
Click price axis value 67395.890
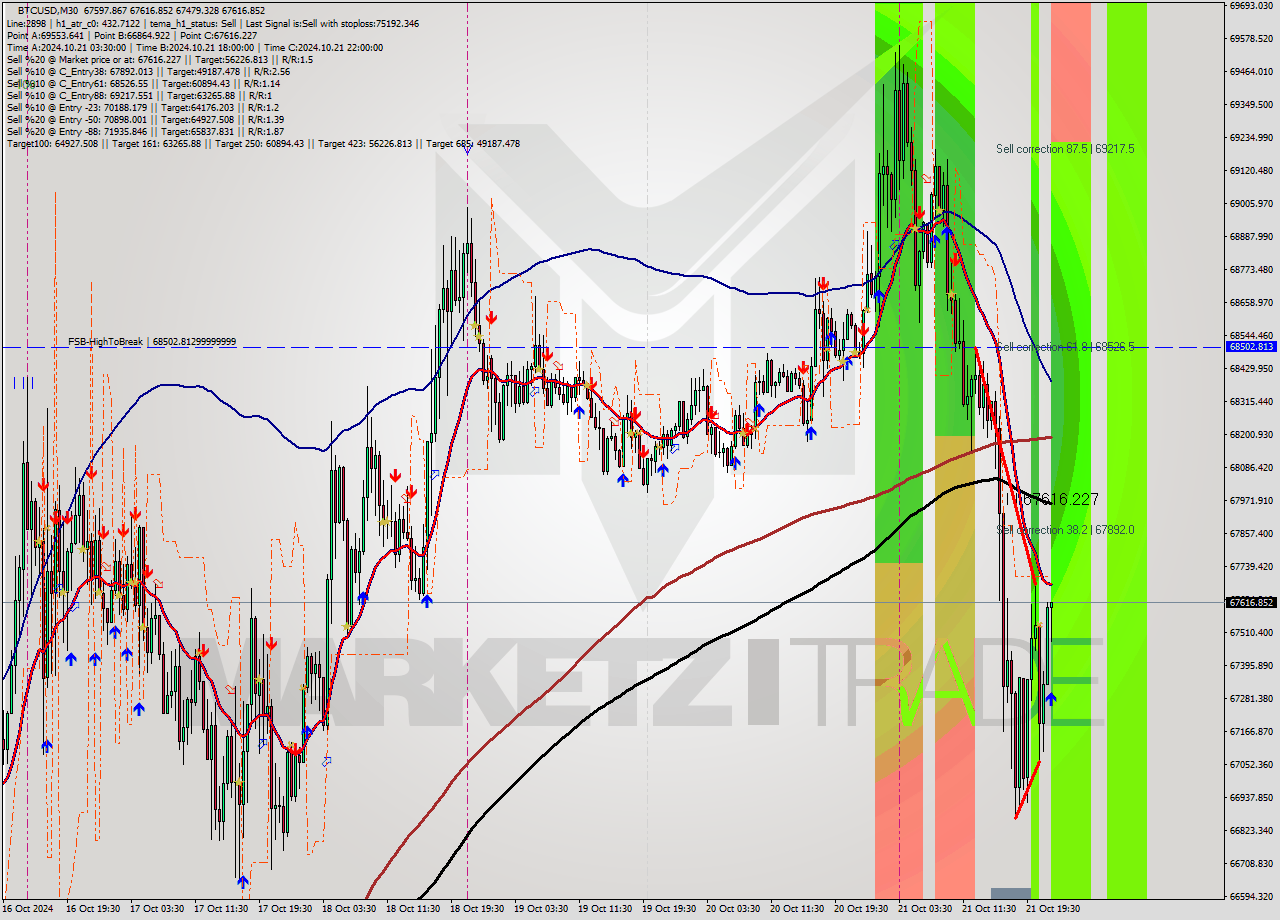click(1250, 665)
